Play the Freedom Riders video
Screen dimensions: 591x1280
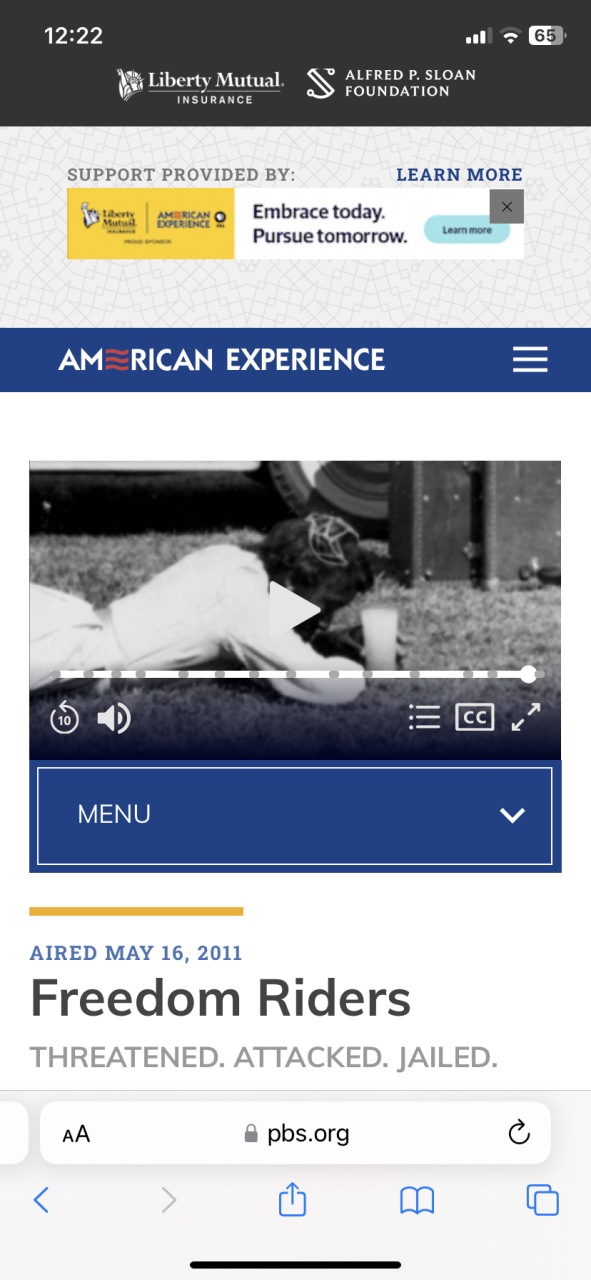pyautogui.click(x=294, y=610)
